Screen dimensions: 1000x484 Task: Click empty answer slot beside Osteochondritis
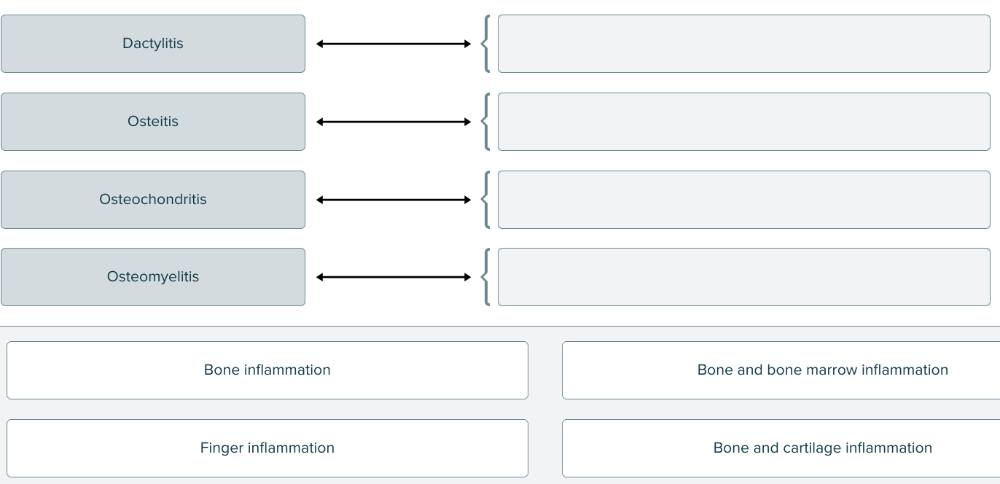(x=744, y=200)
